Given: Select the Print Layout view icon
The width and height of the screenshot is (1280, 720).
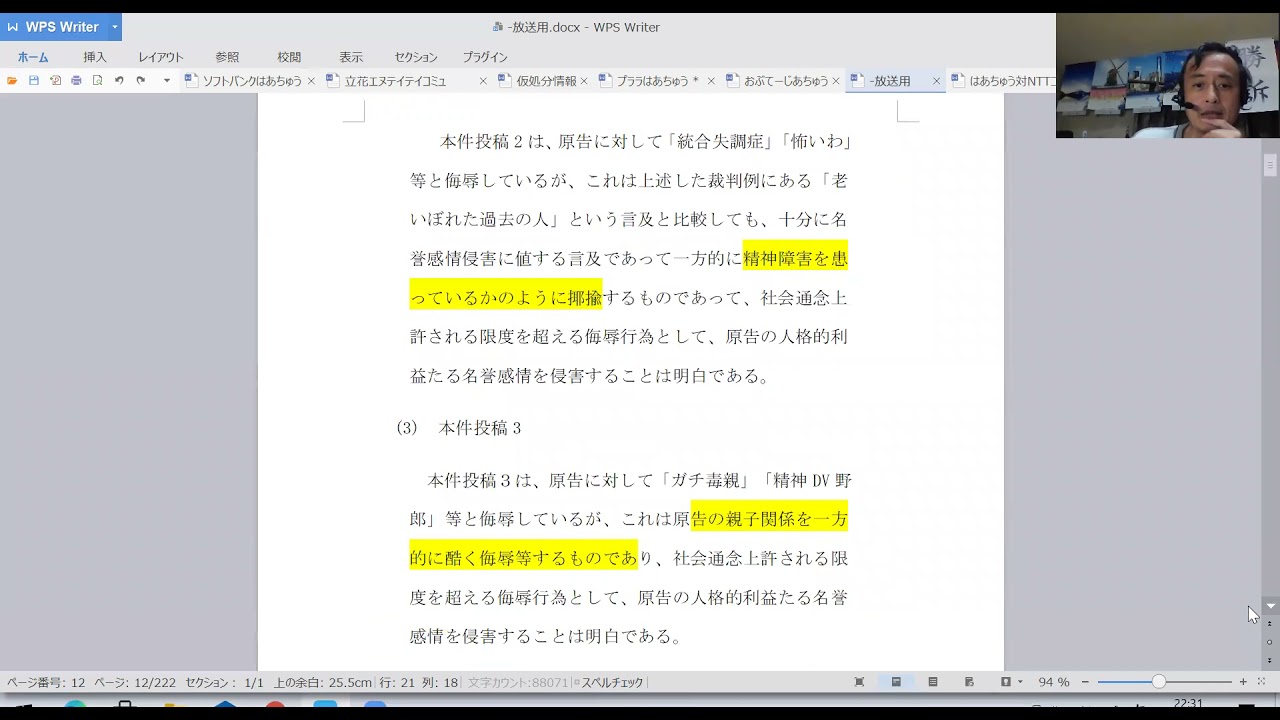Looking at the screenshot, I should [x=896, y=682].
